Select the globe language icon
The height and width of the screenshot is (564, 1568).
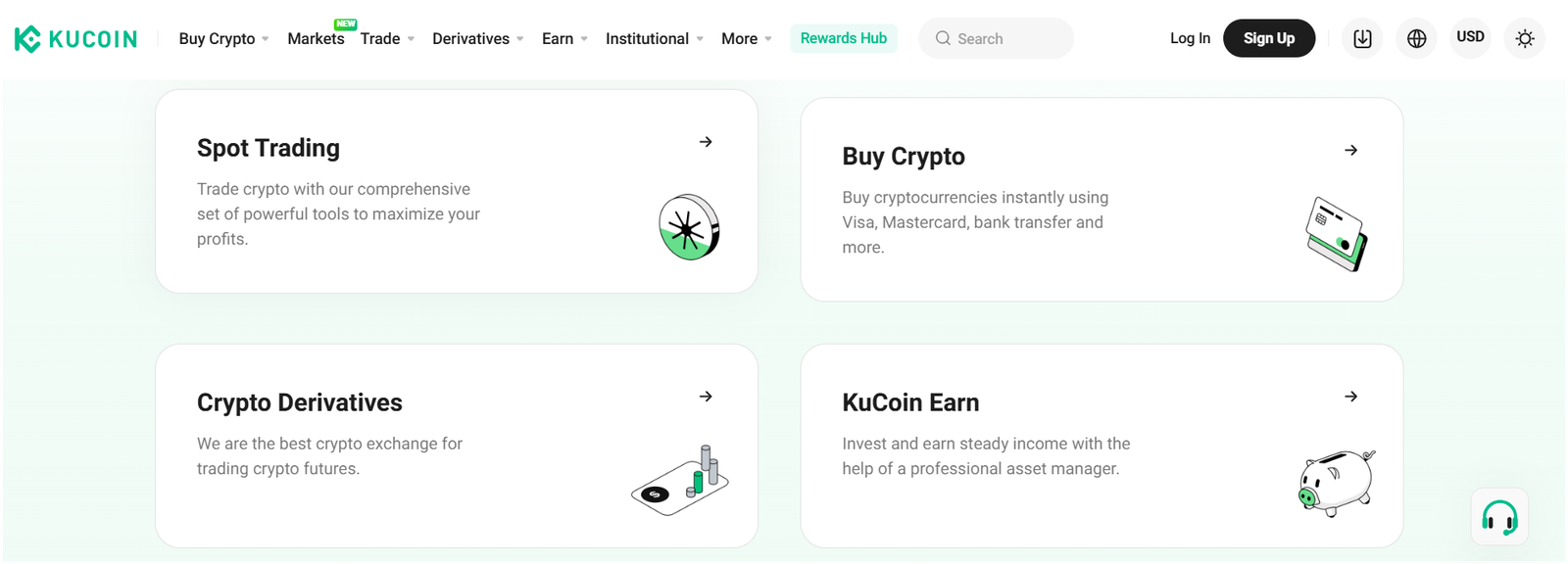tap(1415, 38)
